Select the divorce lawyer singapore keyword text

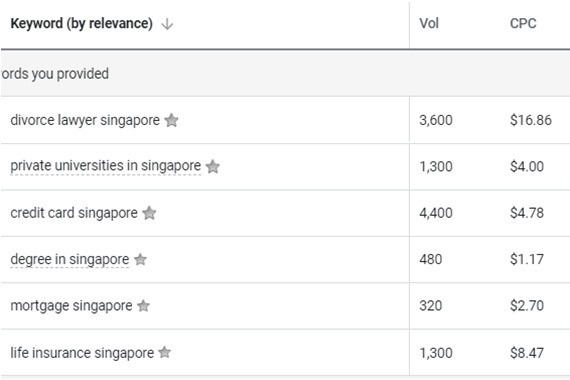[85, 120]
